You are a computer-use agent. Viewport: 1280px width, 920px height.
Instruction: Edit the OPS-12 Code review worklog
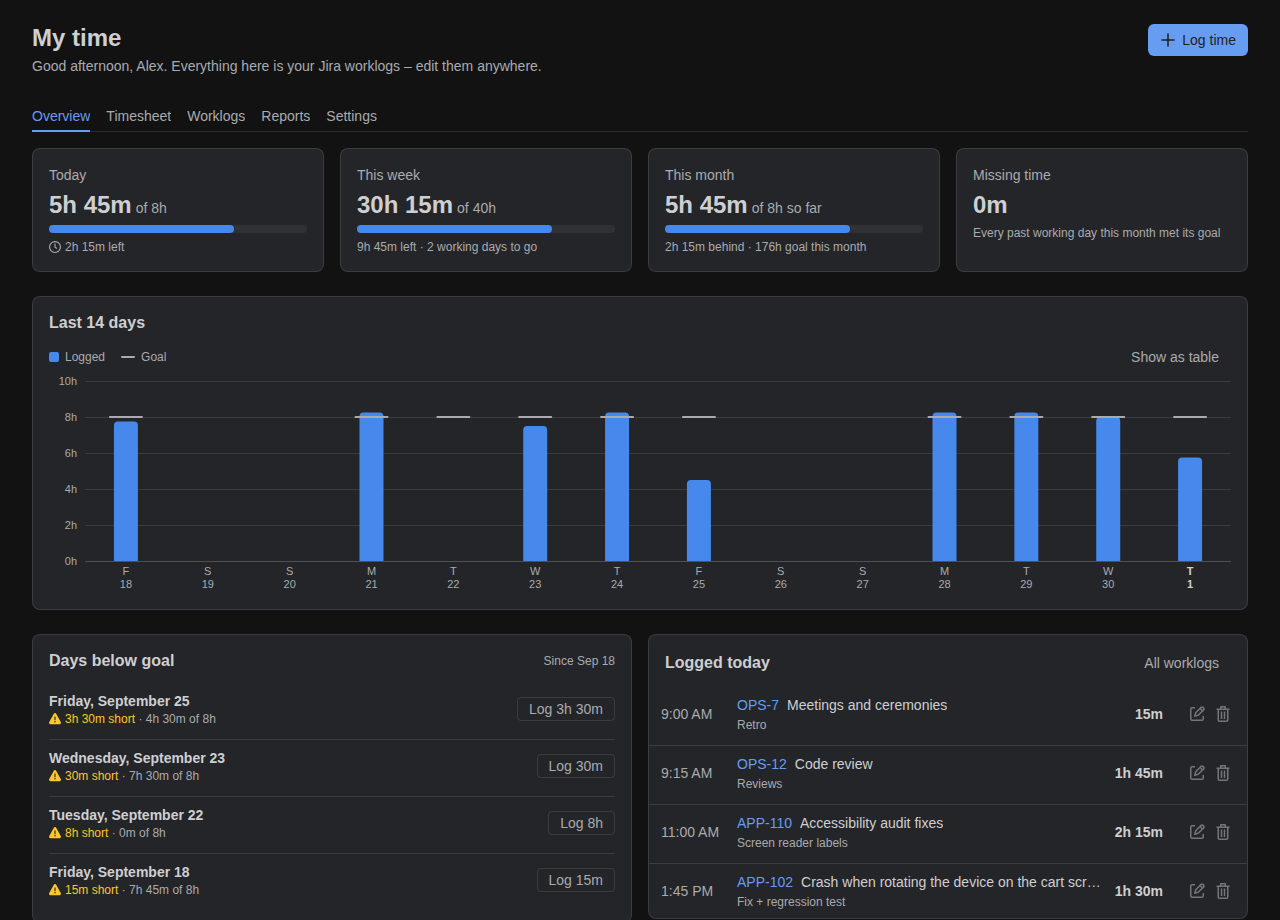[1197, 773]
